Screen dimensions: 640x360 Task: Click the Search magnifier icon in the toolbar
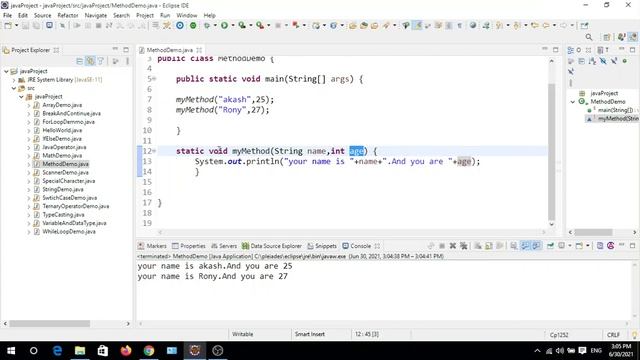(589, 37)
